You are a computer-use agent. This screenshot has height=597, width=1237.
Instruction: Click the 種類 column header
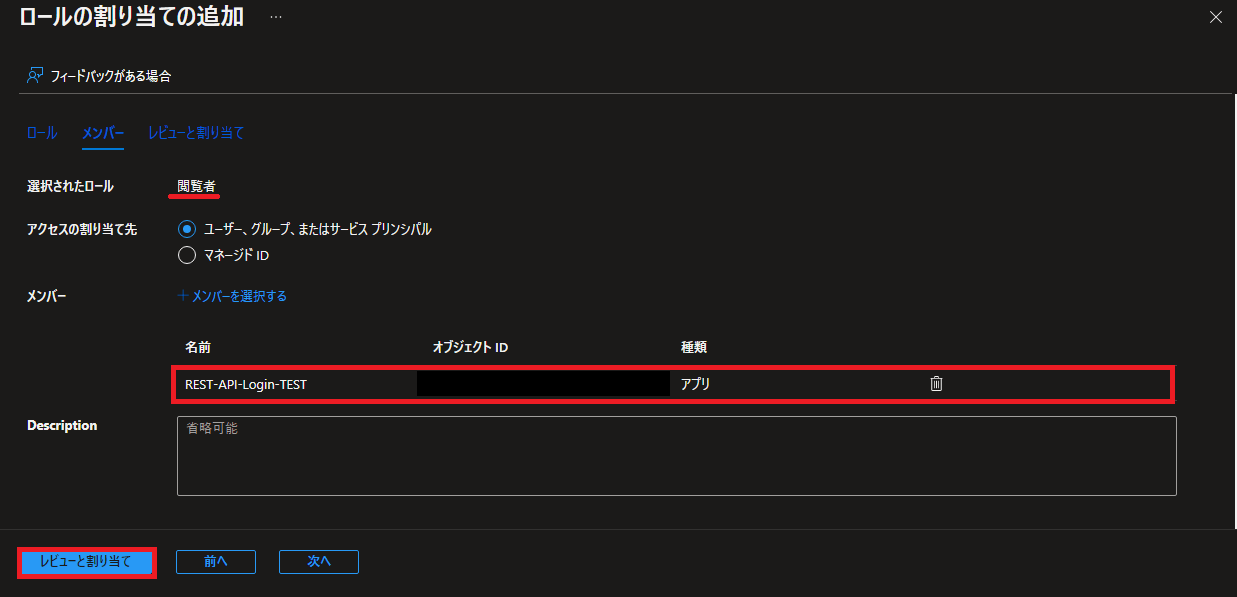(x=694, y=347)
